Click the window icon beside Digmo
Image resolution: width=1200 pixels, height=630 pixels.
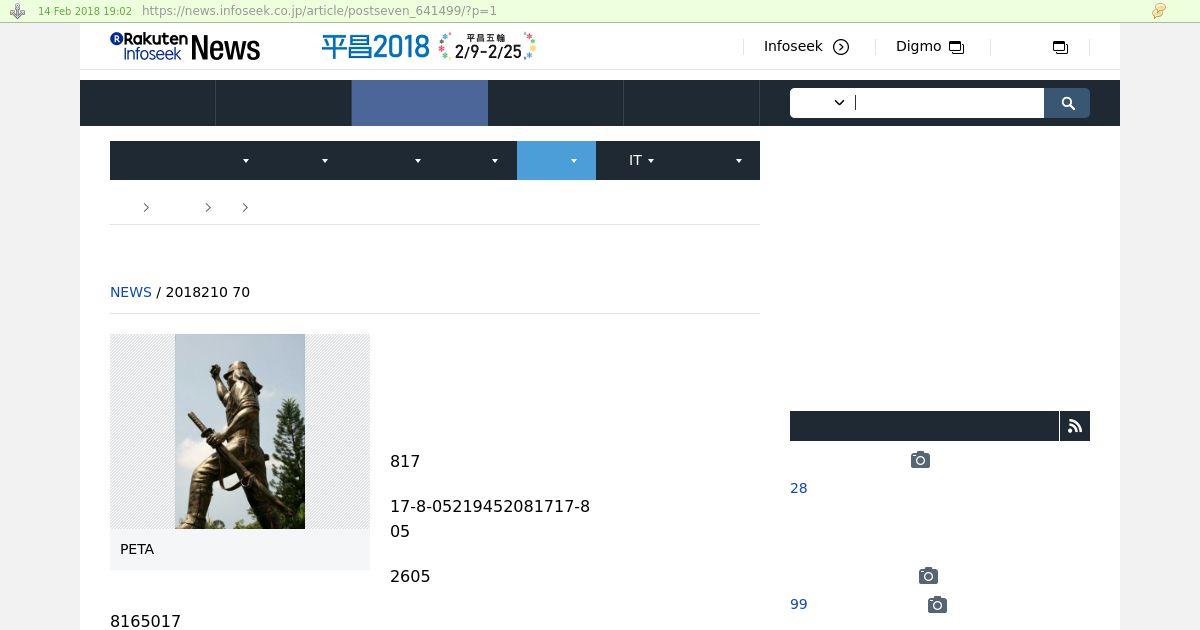(957, 47)
